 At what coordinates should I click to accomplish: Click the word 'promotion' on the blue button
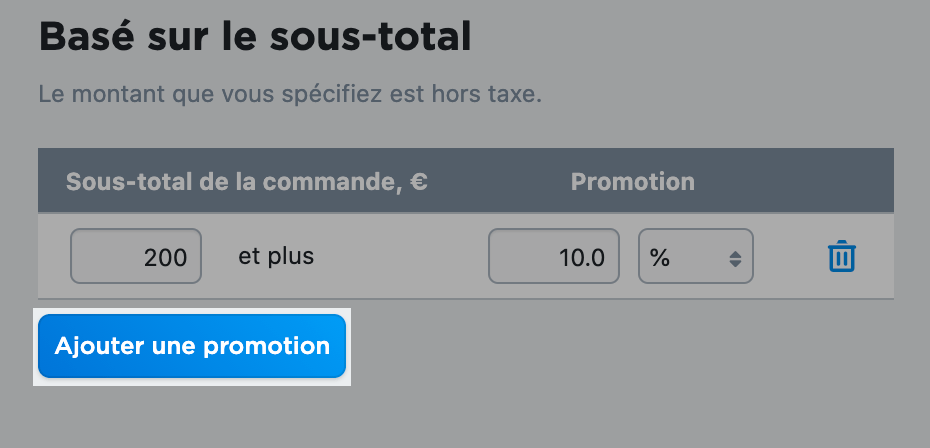266,347
